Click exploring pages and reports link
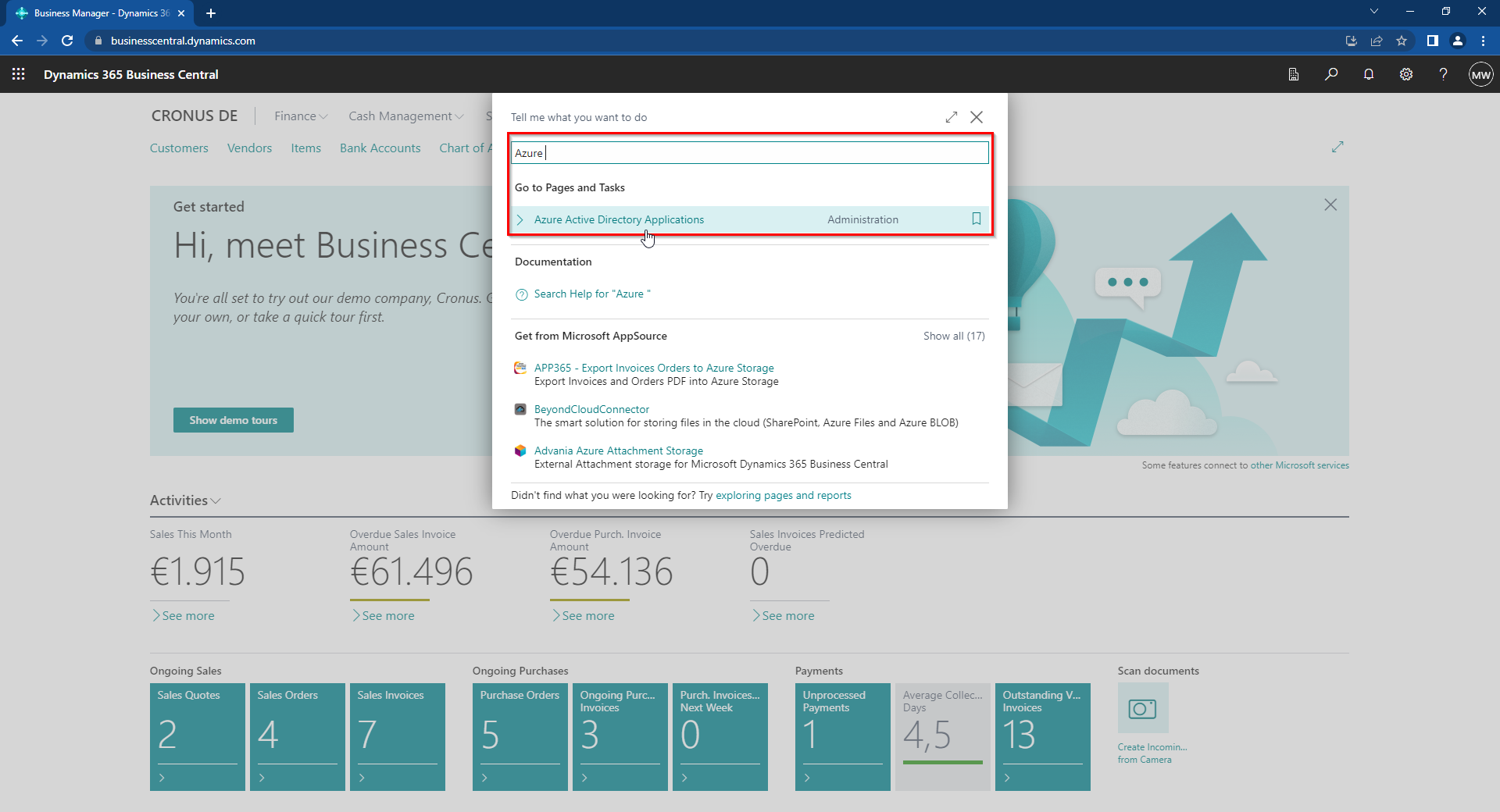Image resolution: width=1500 pixels, height=812 pixels. (784, 495)
